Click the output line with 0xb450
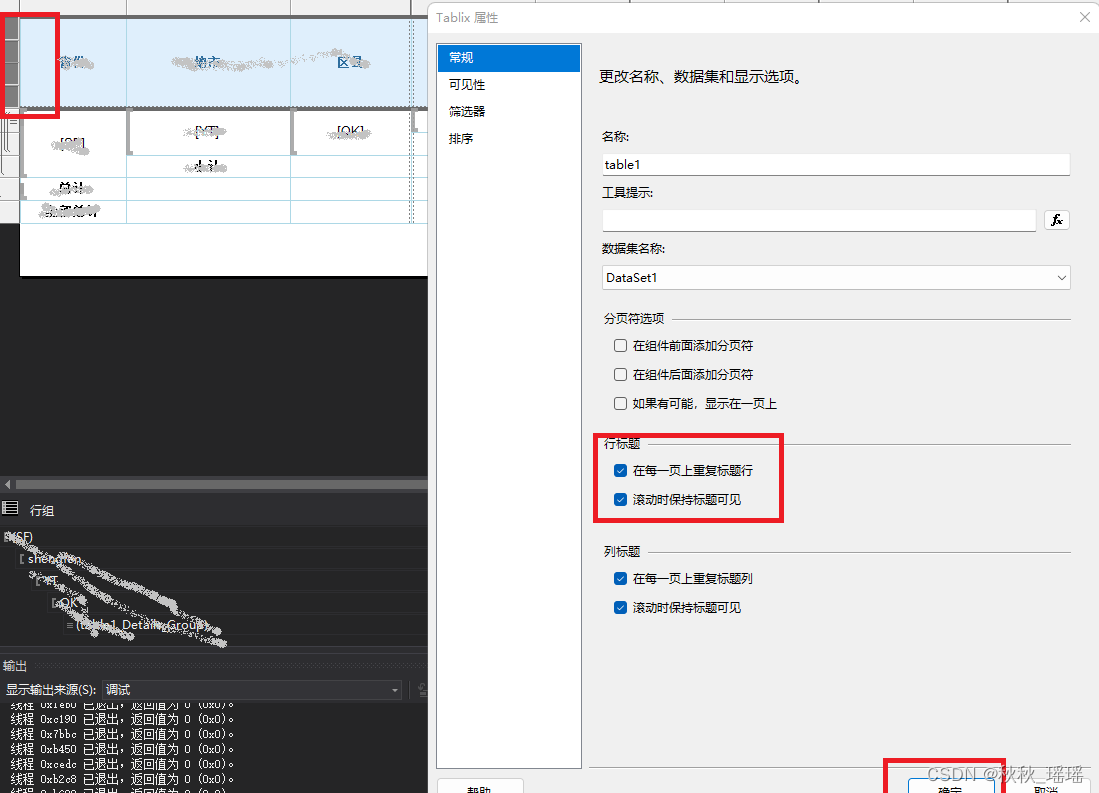This screenshot has height=793, width=1099. [122, 749]
